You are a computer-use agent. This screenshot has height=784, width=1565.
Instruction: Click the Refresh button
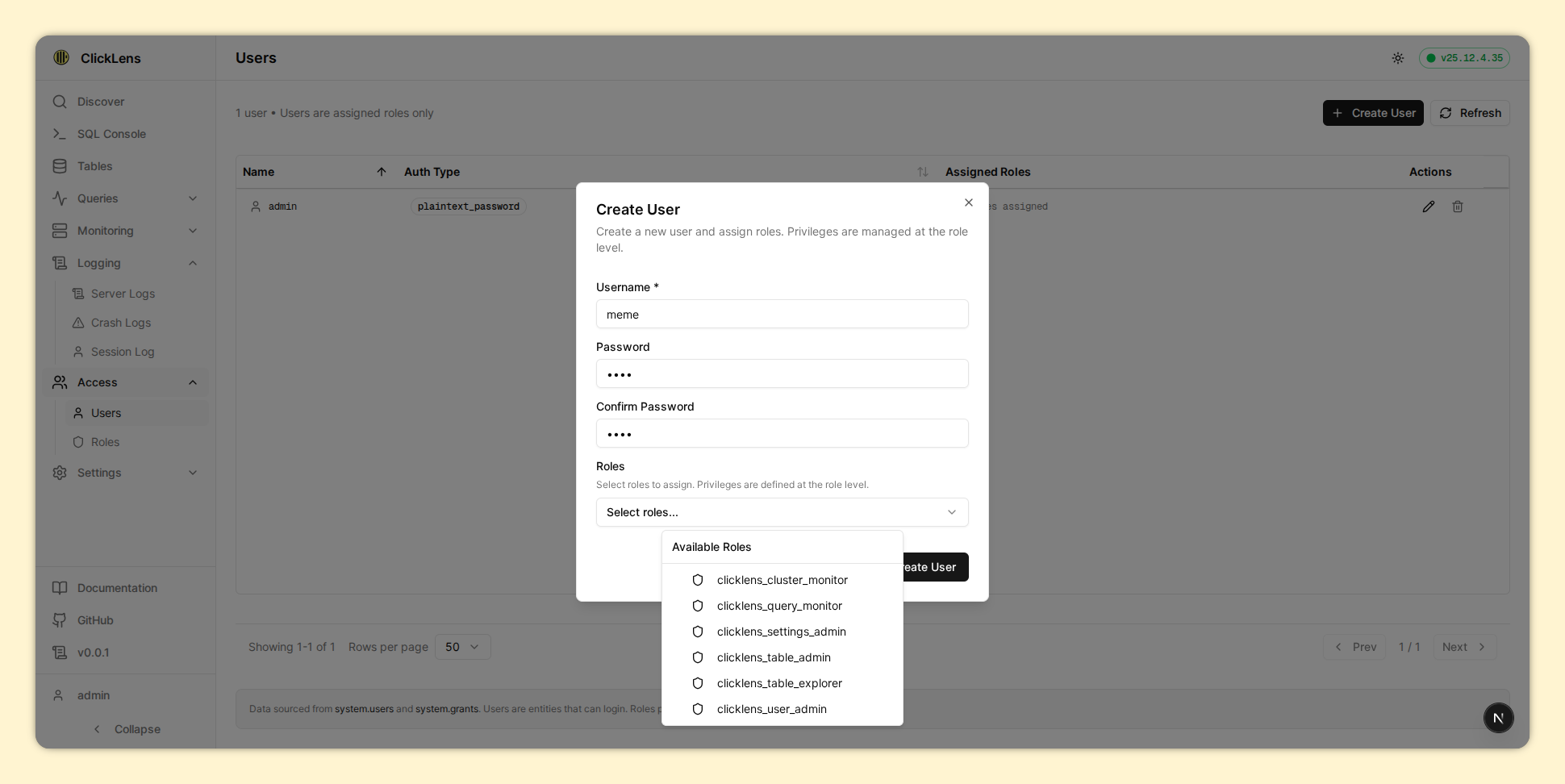(x=1470, y=113)
